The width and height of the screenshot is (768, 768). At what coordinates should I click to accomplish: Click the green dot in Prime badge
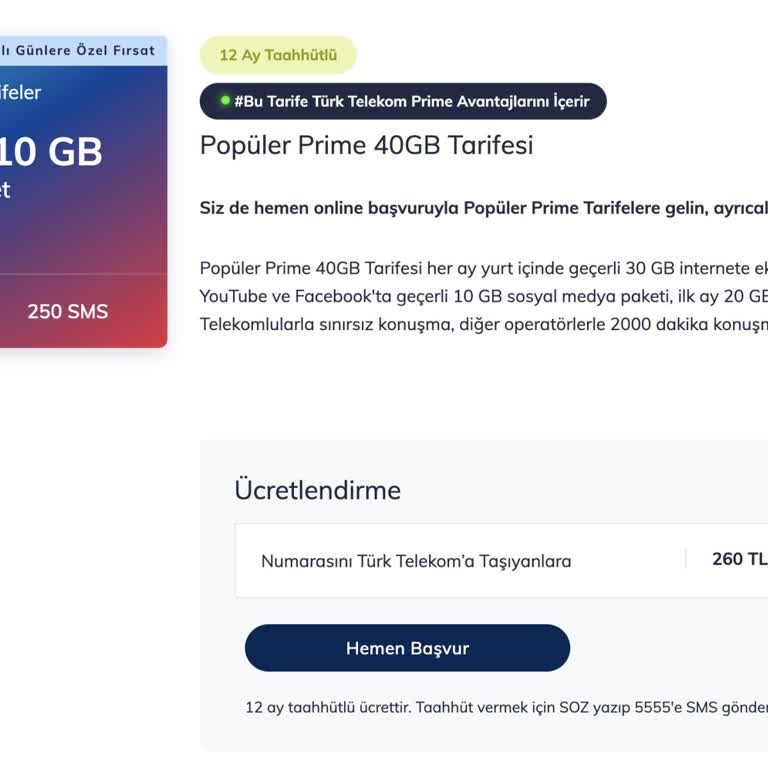(225, 101)
